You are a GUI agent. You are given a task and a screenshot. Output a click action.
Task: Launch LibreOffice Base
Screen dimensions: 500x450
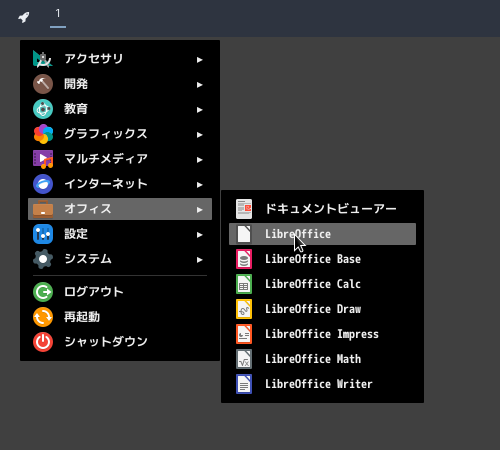(322, 259)
